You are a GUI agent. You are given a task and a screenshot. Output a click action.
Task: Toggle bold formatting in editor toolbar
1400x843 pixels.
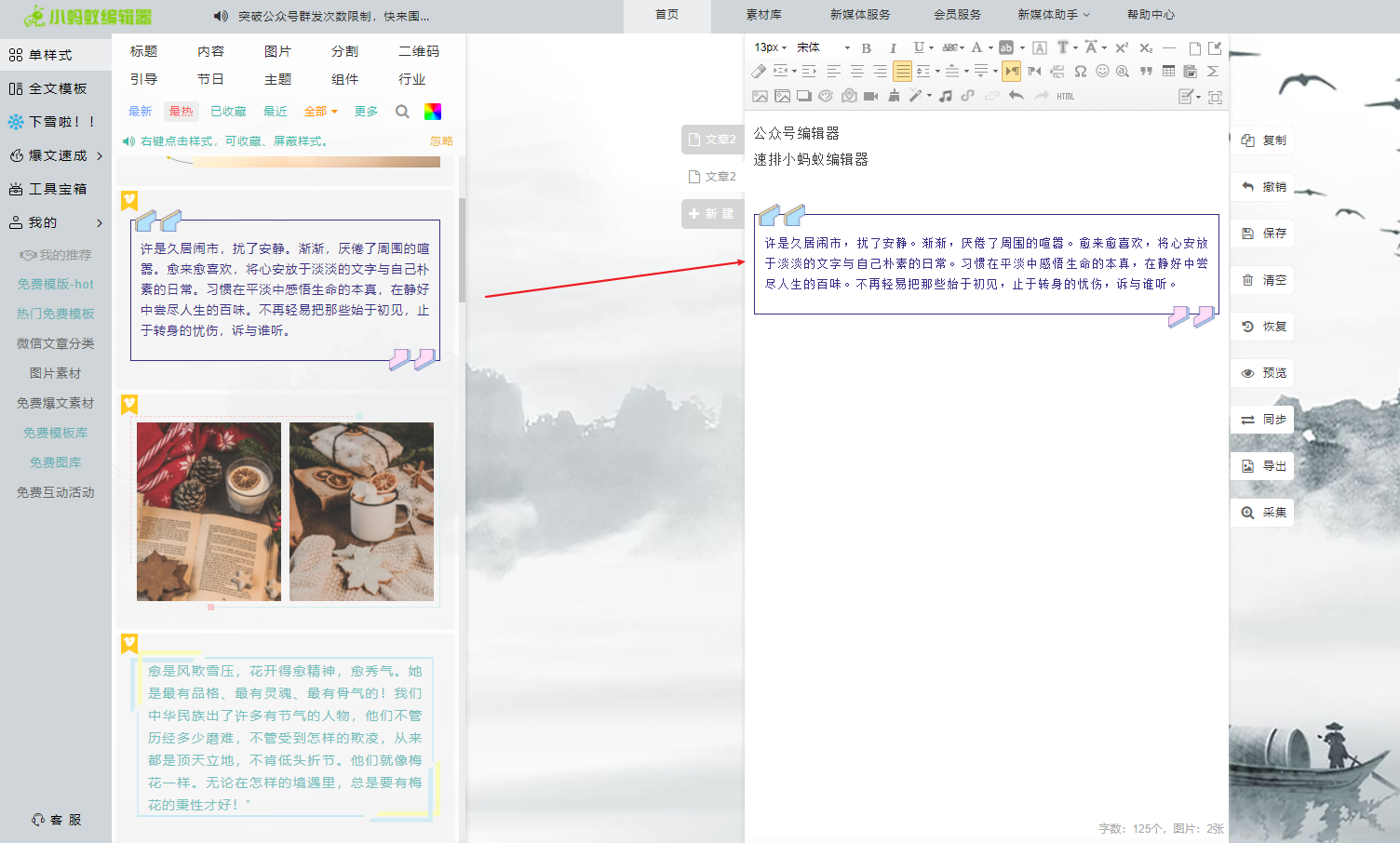(x=867, y=47)
